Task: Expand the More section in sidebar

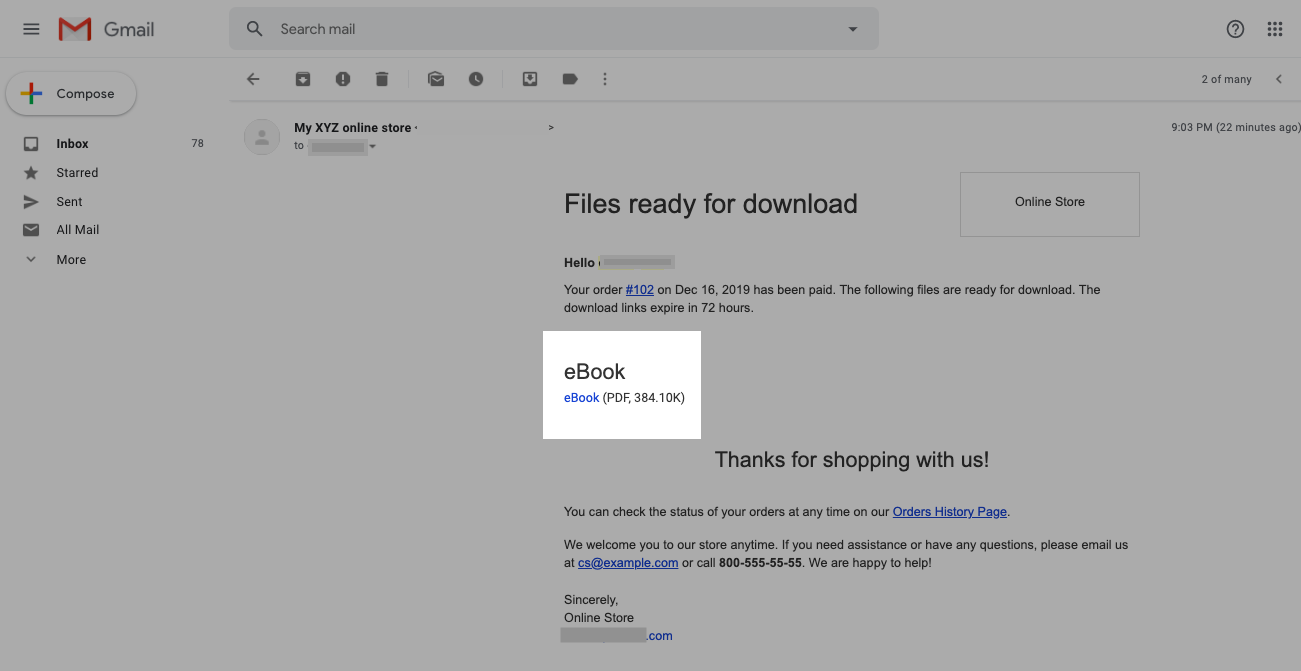Action: [70, 259]
